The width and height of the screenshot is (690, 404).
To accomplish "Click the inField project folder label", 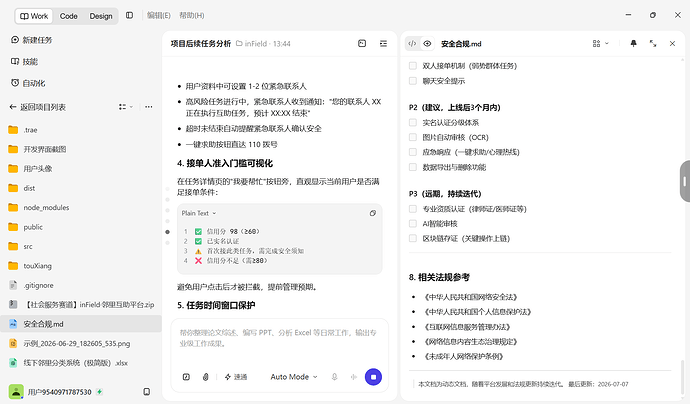I will tap(252, 44).
